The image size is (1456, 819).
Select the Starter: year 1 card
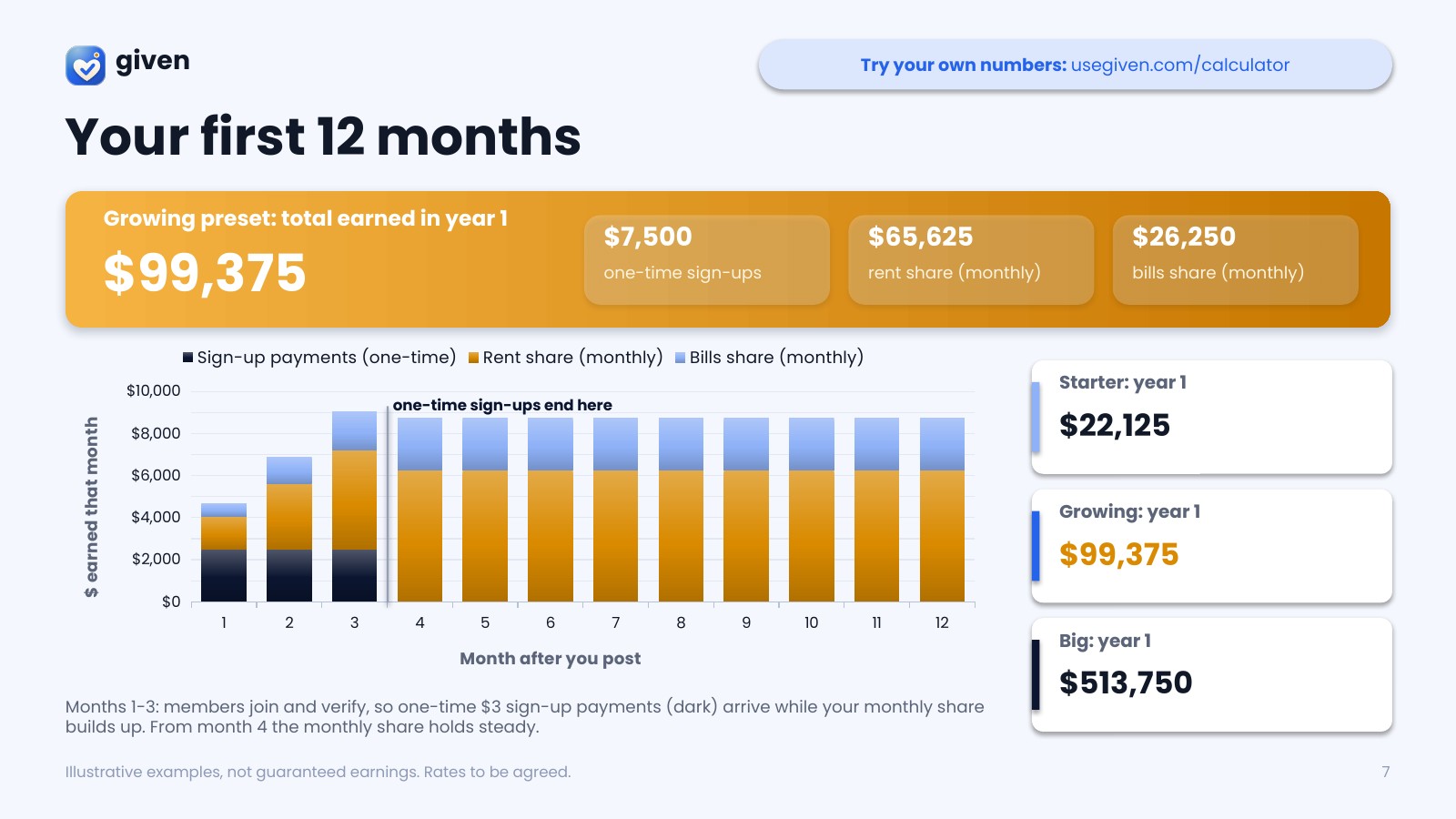[x=1211, y=417]
